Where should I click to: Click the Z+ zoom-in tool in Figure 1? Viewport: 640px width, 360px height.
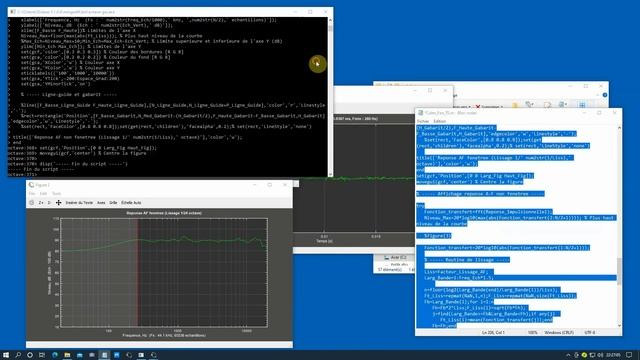(x=41, y=203)
